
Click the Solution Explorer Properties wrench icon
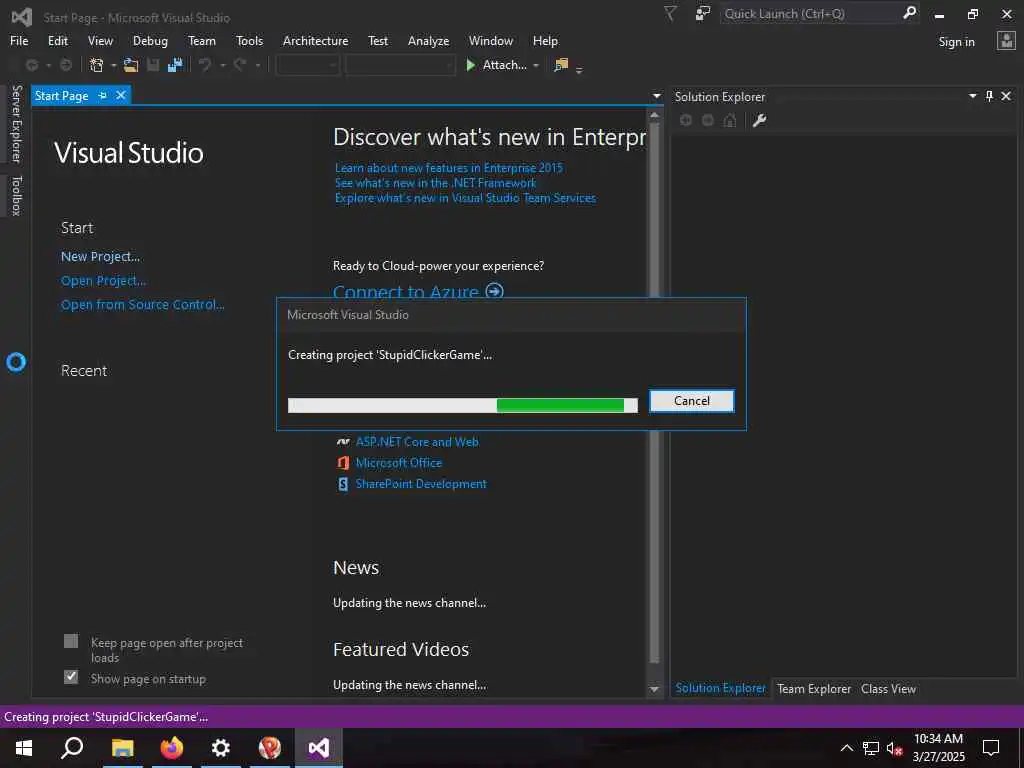(x=759, y=120)
